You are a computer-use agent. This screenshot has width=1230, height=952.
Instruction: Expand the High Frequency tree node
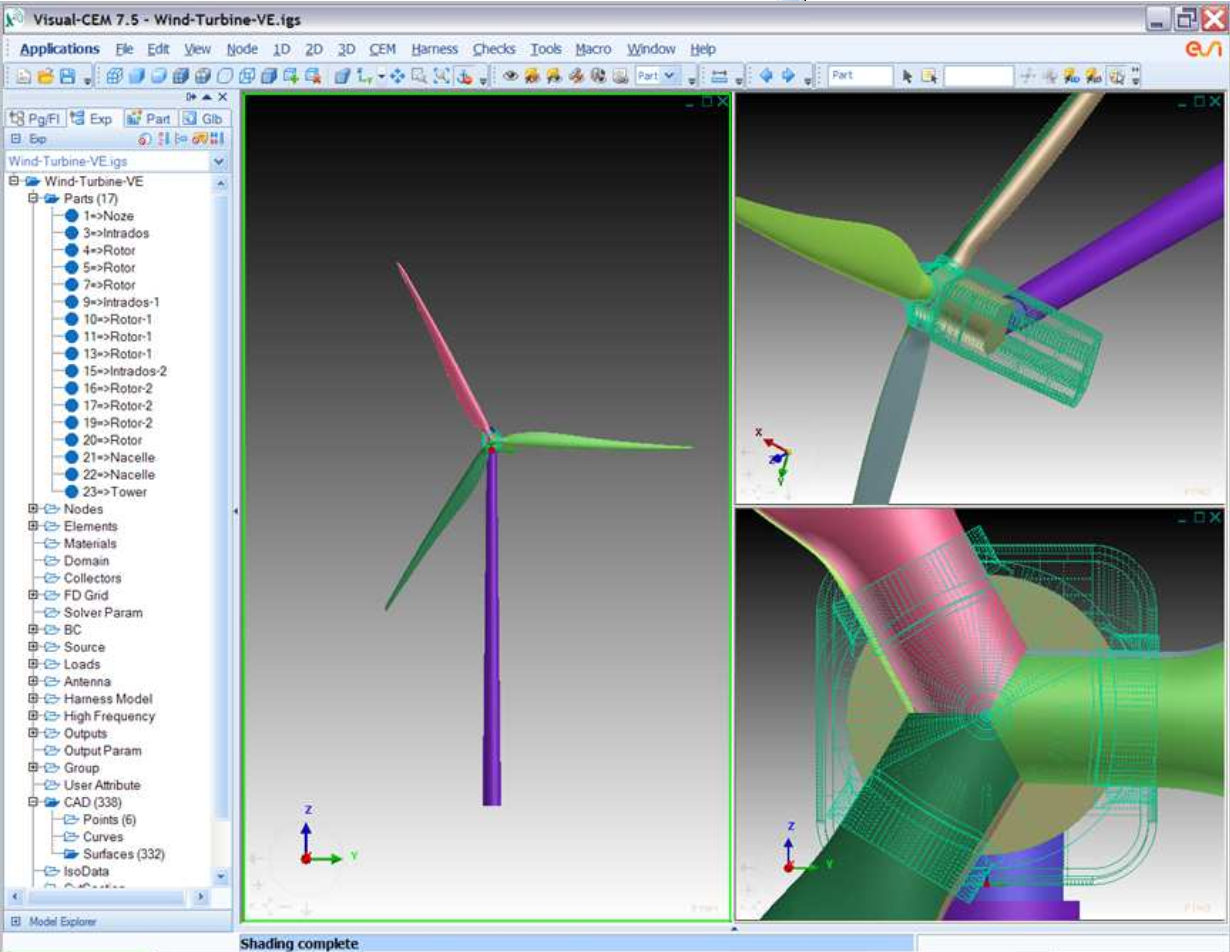(33, 716)
